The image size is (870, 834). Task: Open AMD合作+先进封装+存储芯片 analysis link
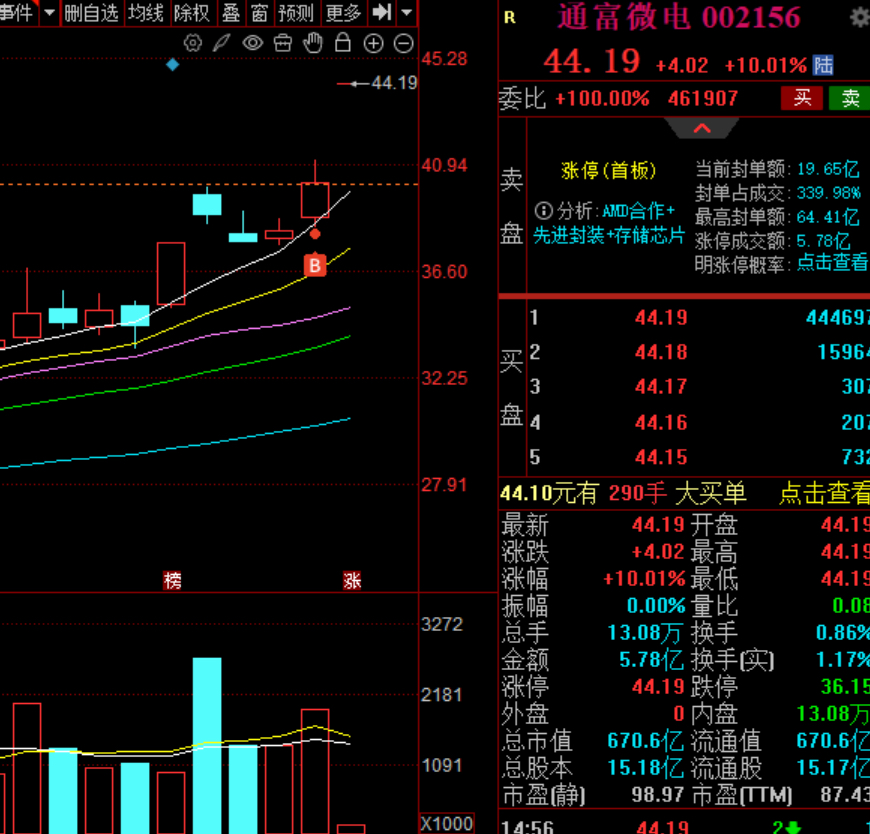(x=609, y=224)
